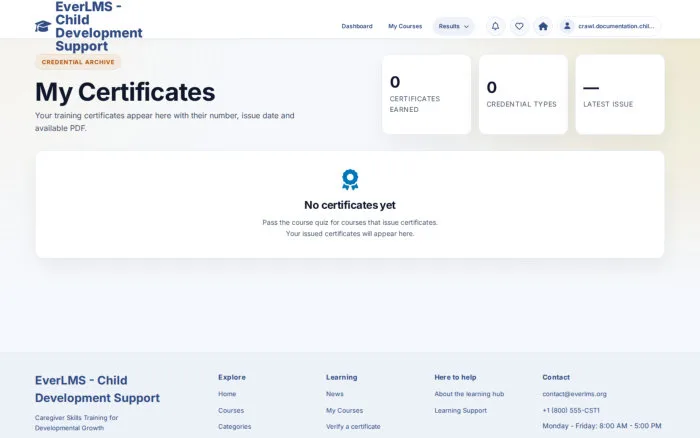The image size is (700, 438).
Task: Click the My Certificates heading
Action: coord(125,92)
